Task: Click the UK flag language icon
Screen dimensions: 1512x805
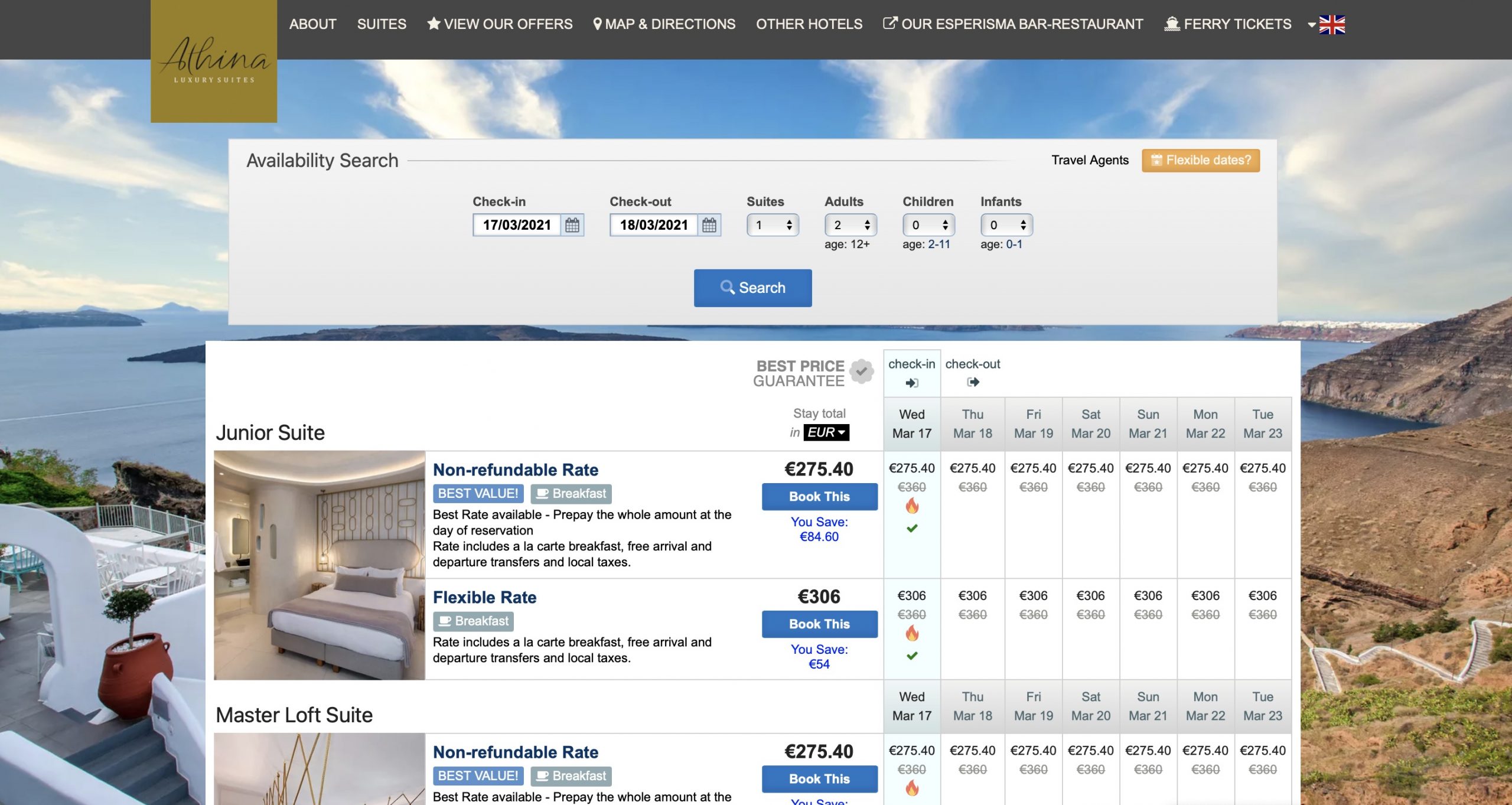Action: tap(1331, 25)
